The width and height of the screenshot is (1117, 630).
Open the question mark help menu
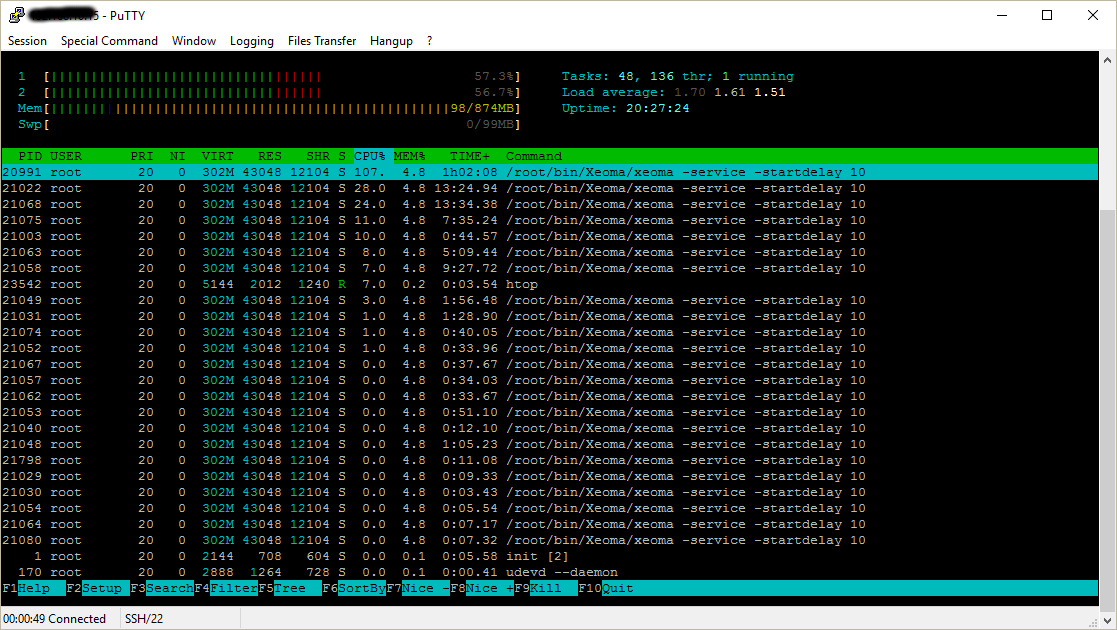click(430, 41)
